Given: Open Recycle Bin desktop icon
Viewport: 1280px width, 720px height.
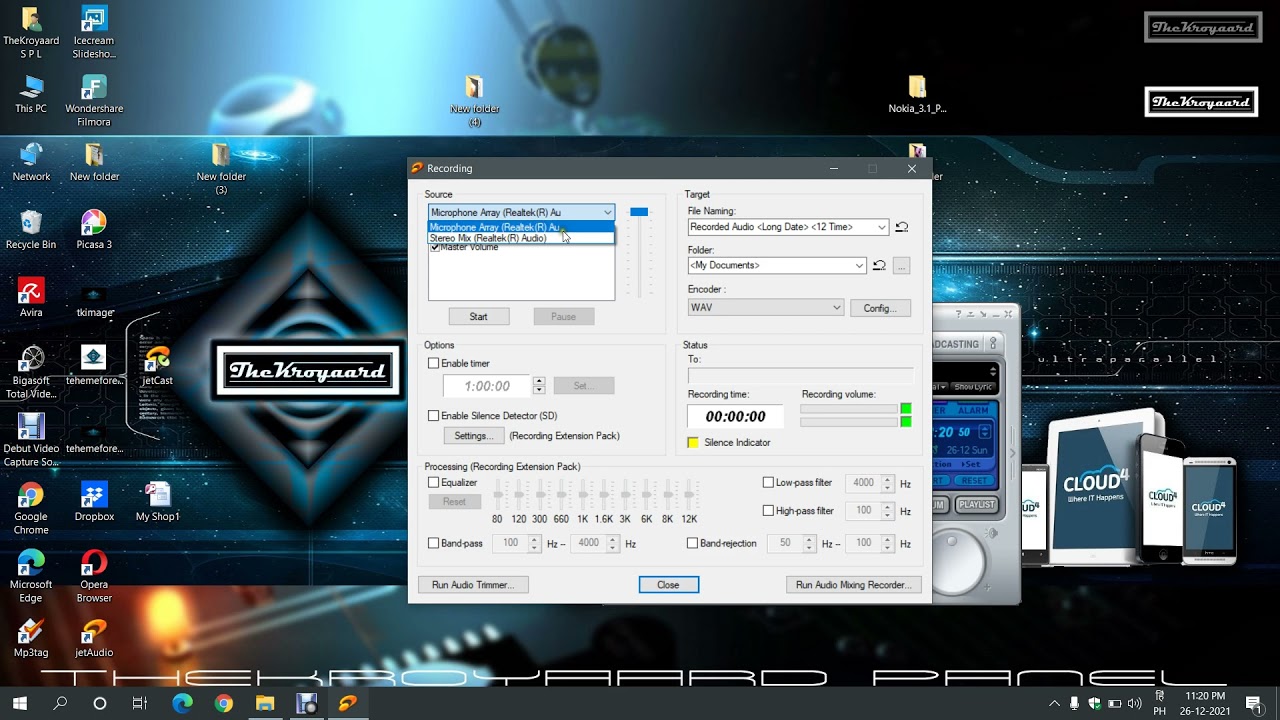Looking at the screenshot, I should pos(31,229).
